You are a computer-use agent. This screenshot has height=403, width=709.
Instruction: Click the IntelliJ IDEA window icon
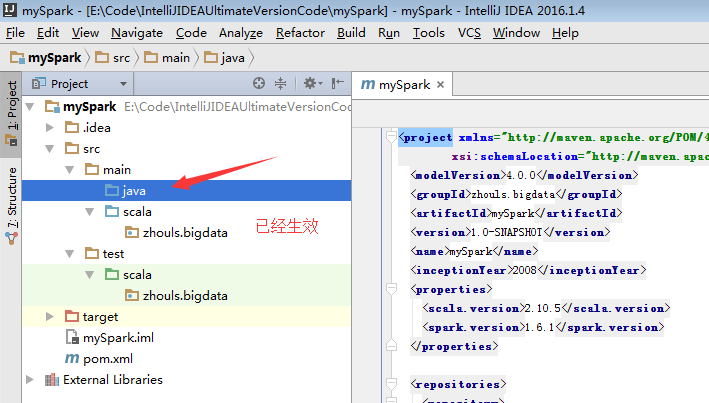tap(9, 9)
